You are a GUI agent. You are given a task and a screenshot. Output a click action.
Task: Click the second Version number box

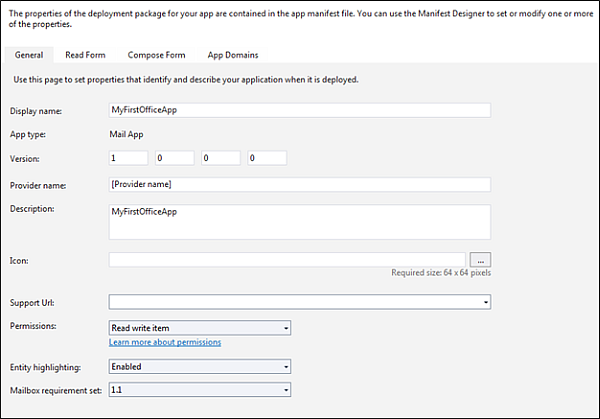coord(174,158)
